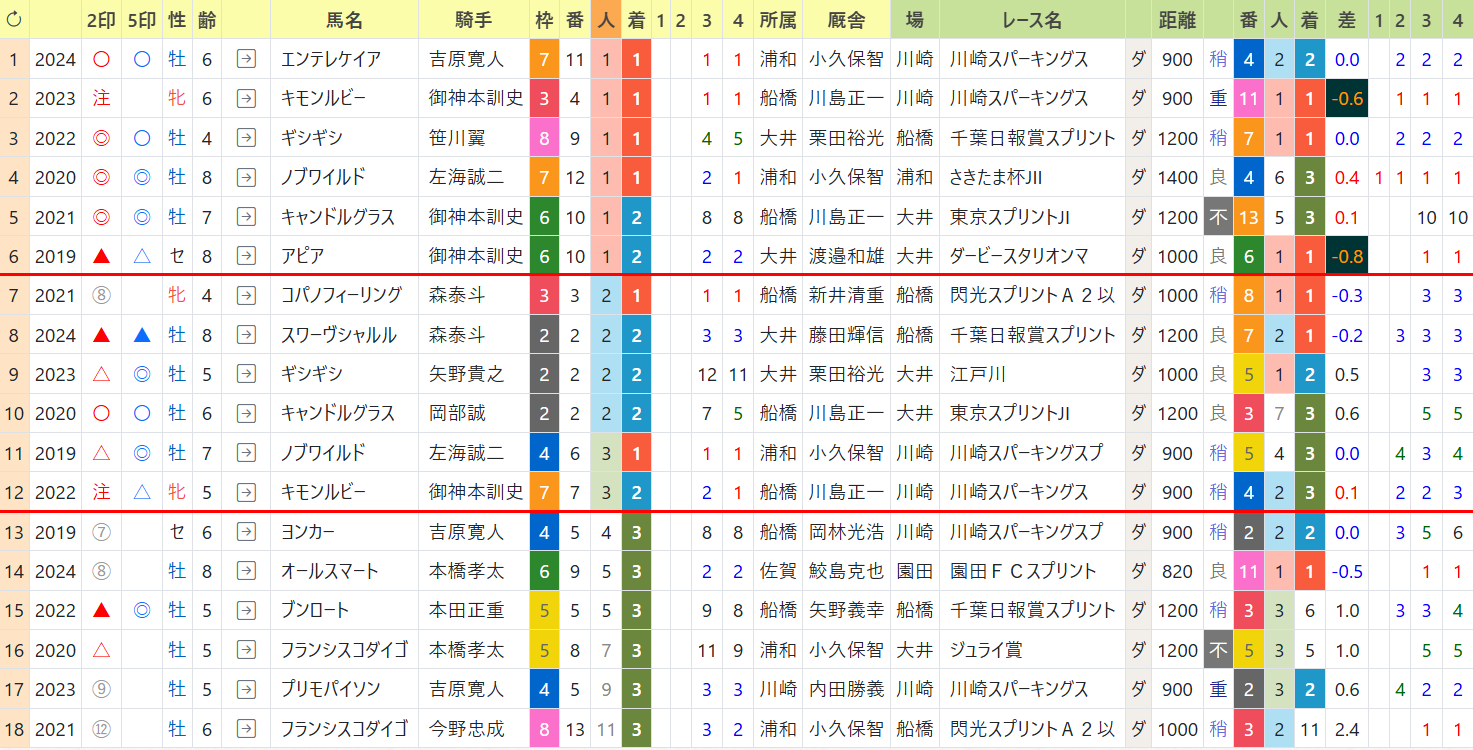Image resolution: width=1473 pixels, height=750 pixels.
Task: Click arrow icon in アピア row
Action: pos(245,256)
